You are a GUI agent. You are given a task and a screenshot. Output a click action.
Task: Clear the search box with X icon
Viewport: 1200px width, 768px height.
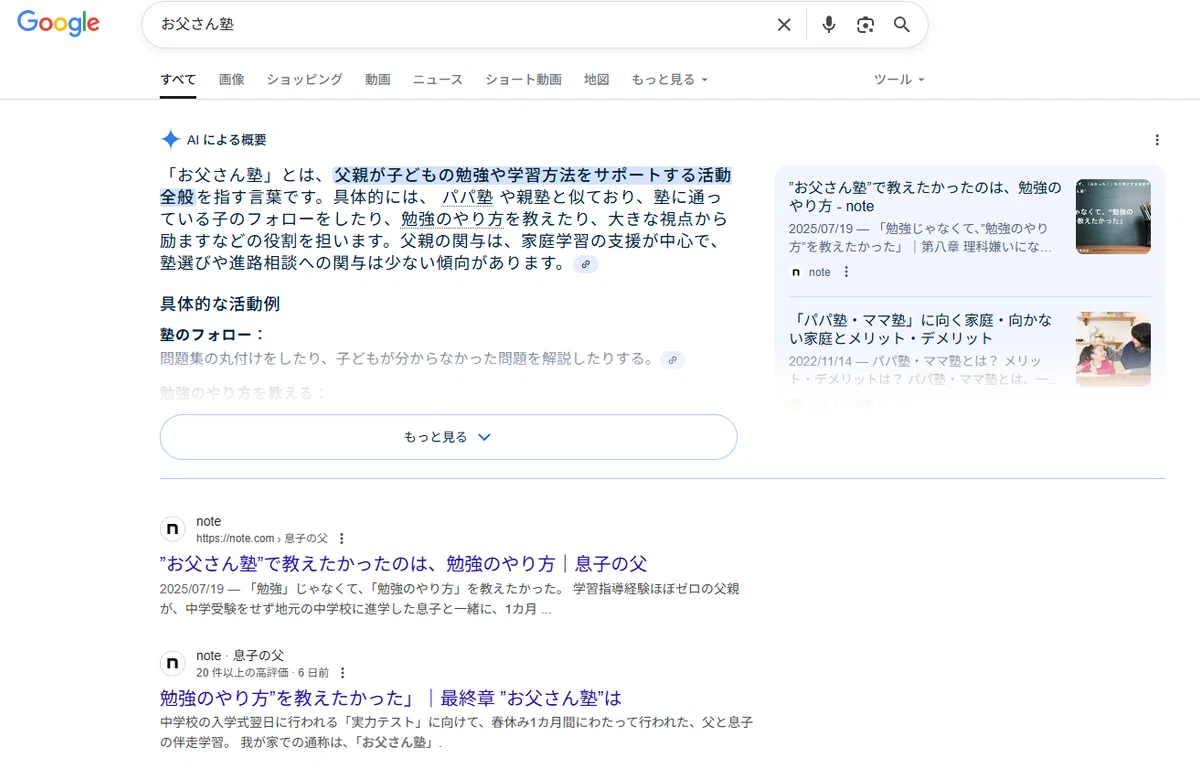[784, 25]
